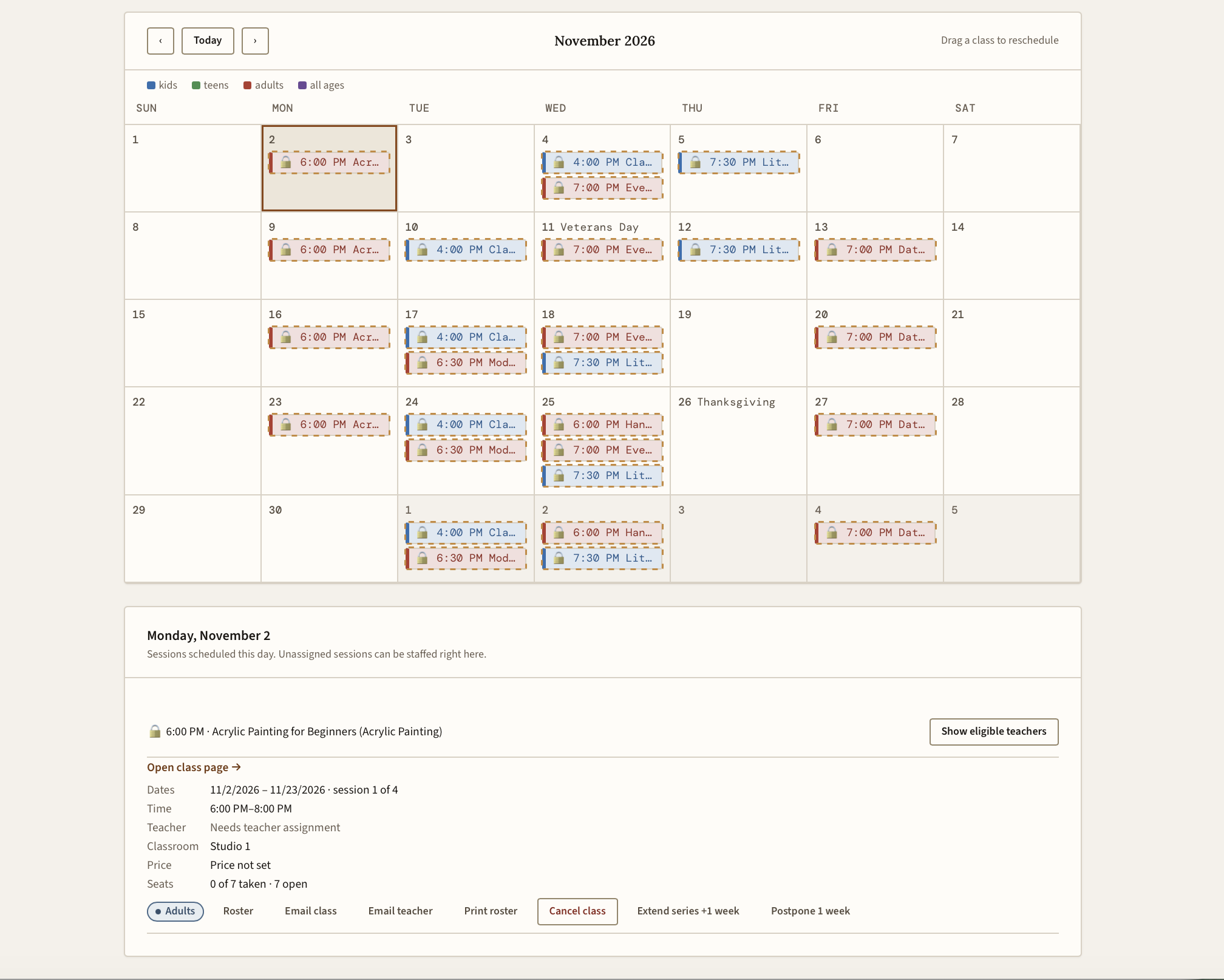The height and width of the screenshot is (980, 1224).
Task: Select Tuesday November 3 cell
Action: 466,168
